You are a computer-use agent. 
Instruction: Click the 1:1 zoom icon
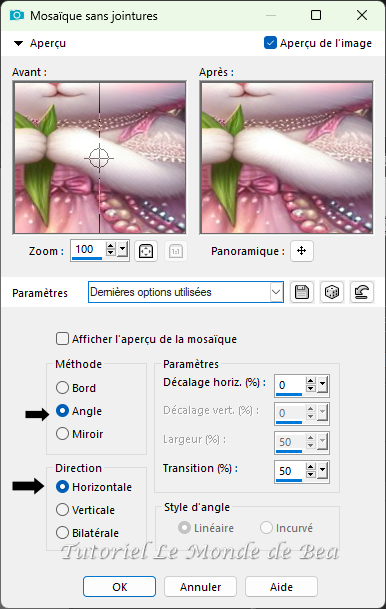pyautogui.click(x=176, y=251)
